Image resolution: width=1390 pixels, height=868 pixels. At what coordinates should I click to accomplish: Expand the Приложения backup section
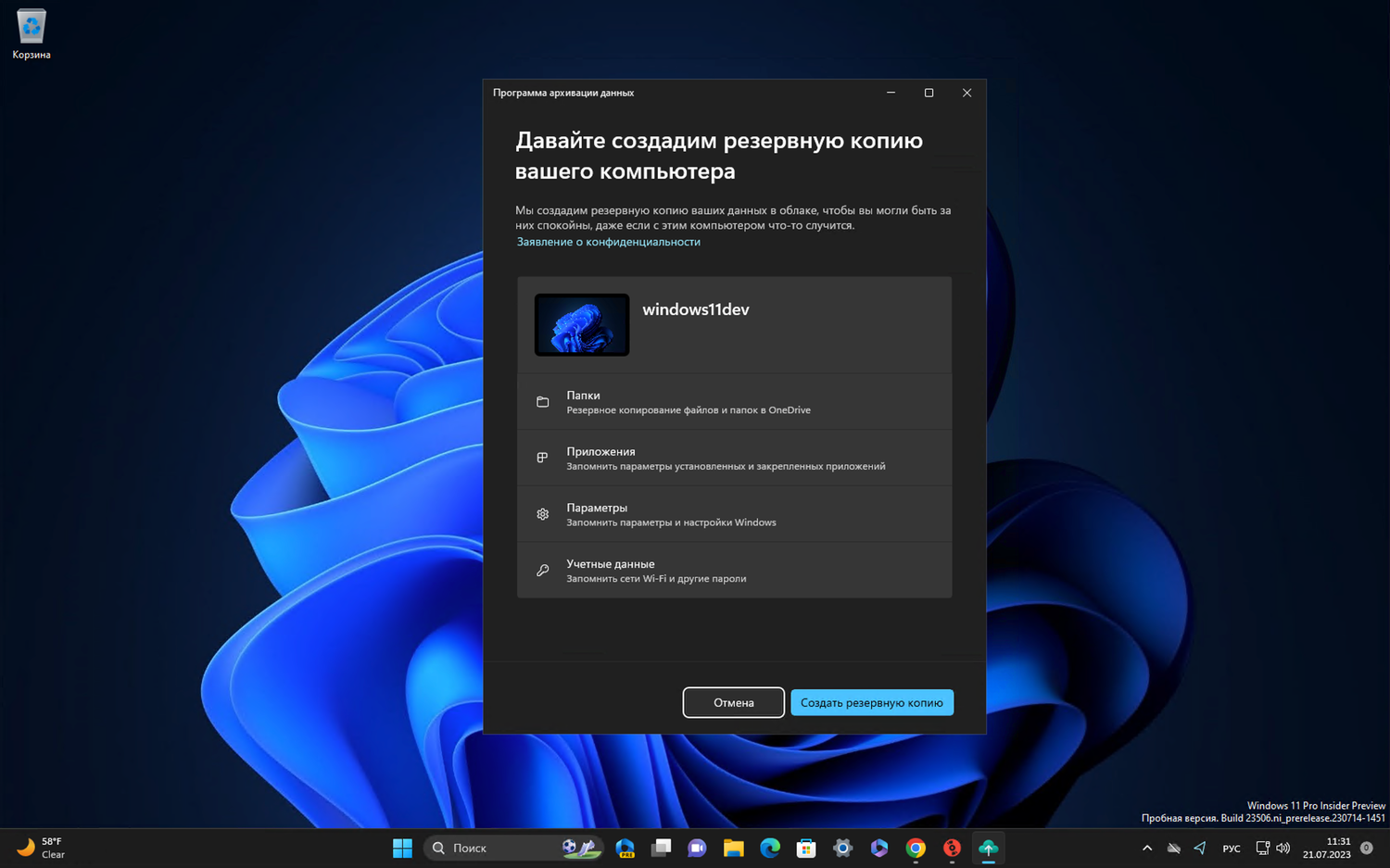[734, 459]
